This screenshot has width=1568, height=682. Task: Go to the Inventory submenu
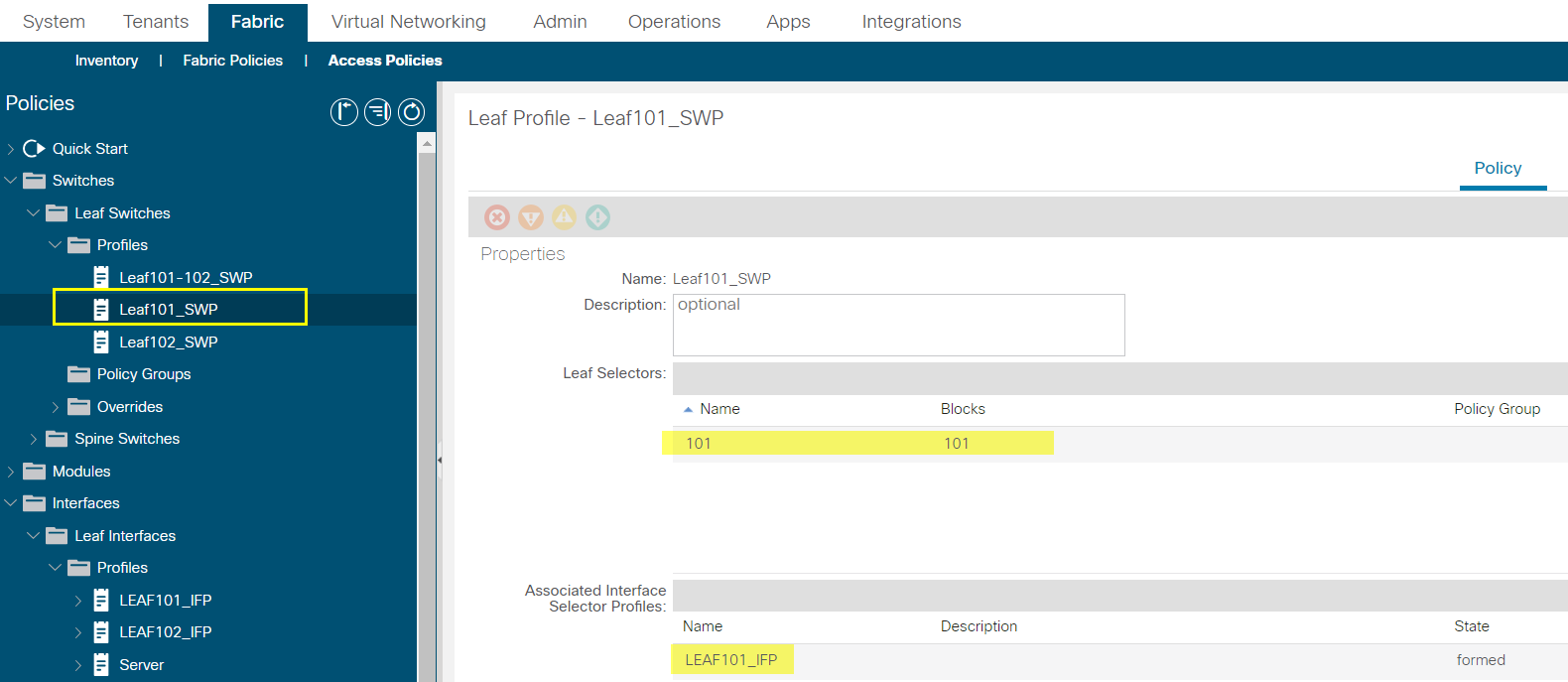click(x=106, y=61)
